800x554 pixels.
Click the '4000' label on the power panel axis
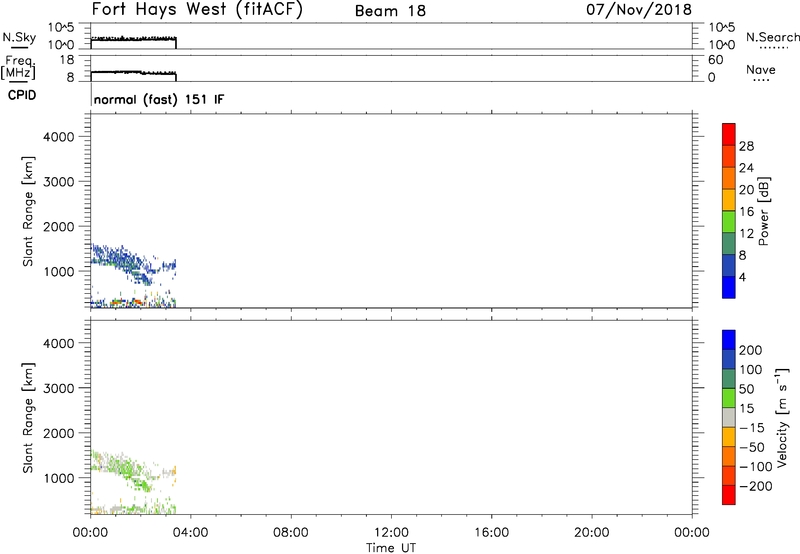coord(59,137)
